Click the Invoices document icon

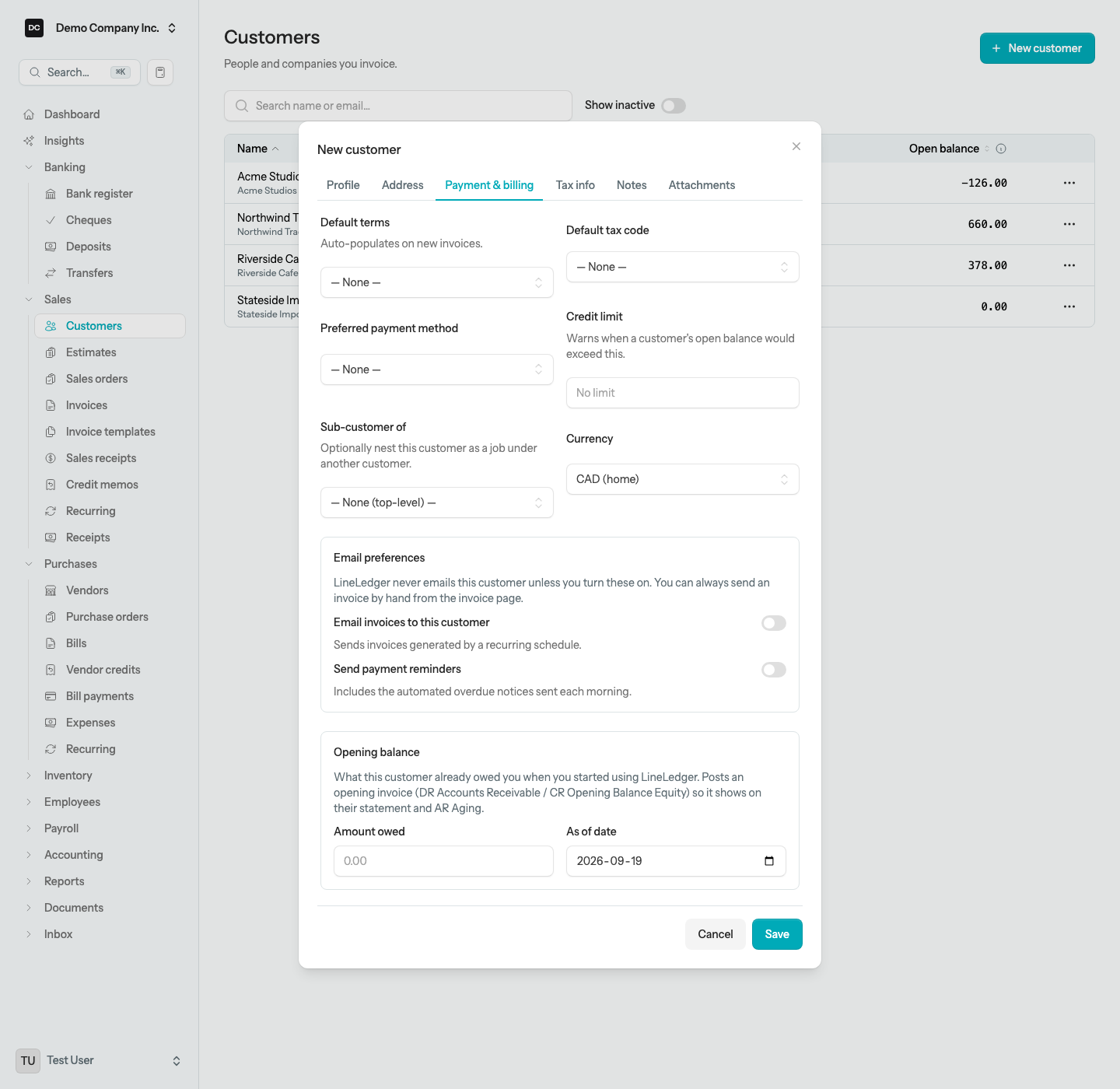pos(51,405)
